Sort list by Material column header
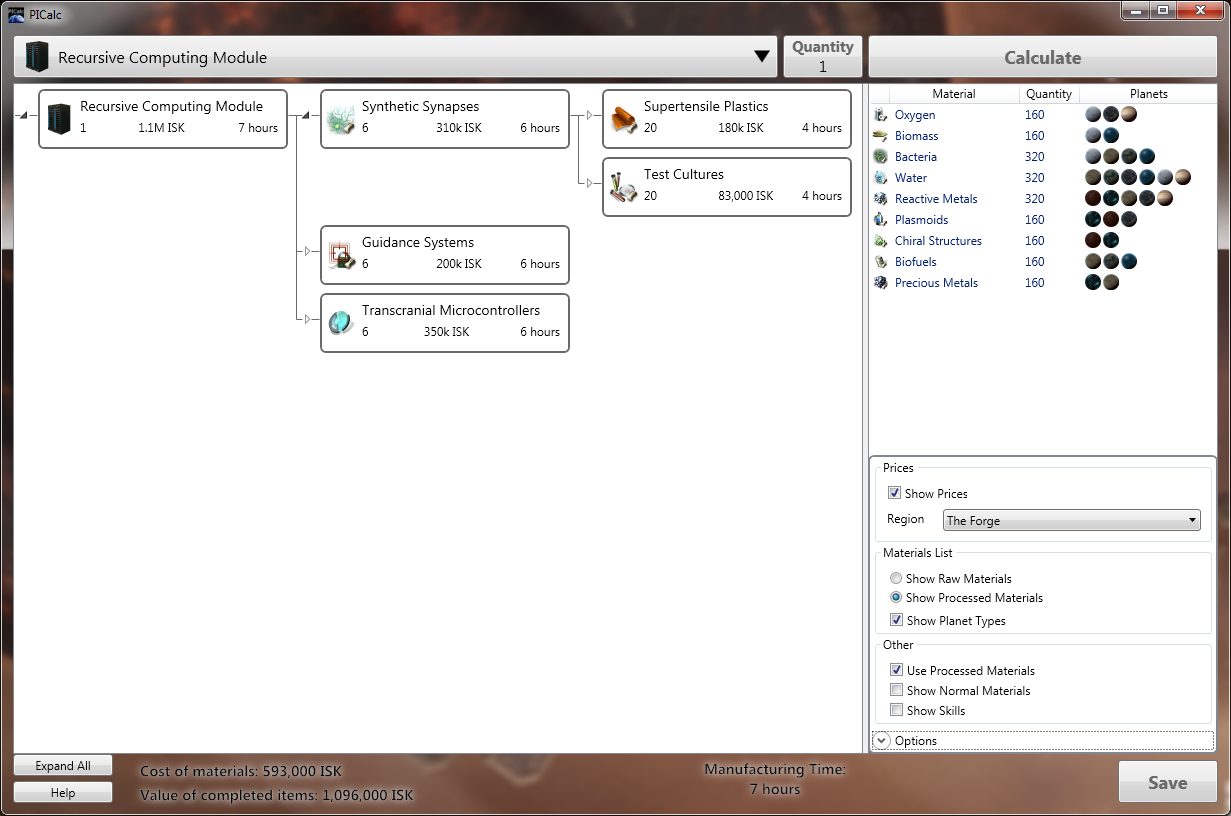 (953, 94)
